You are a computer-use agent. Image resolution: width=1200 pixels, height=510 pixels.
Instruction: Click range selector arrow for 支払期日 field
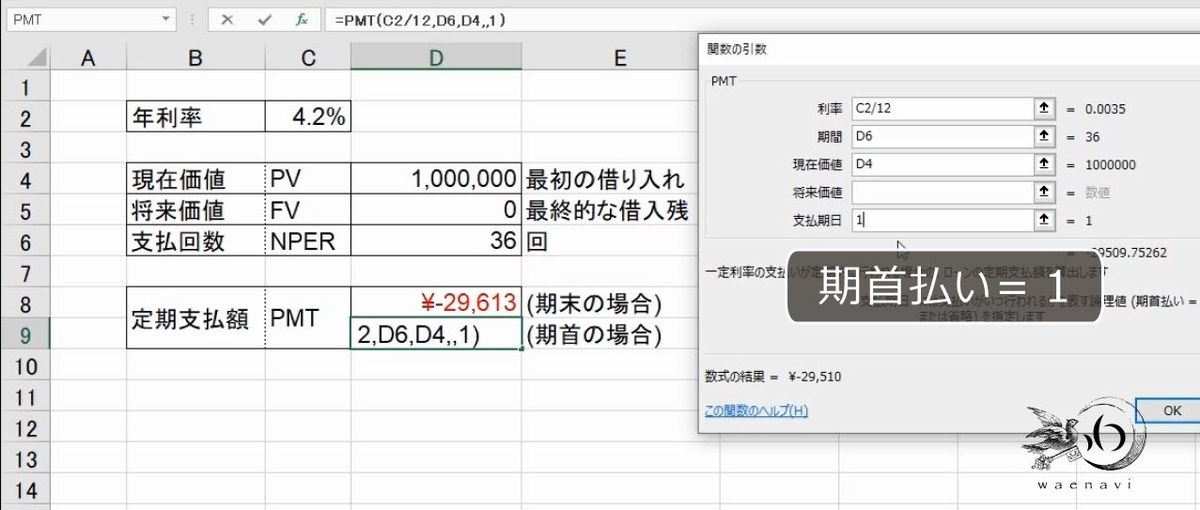tap(1044, 219)
